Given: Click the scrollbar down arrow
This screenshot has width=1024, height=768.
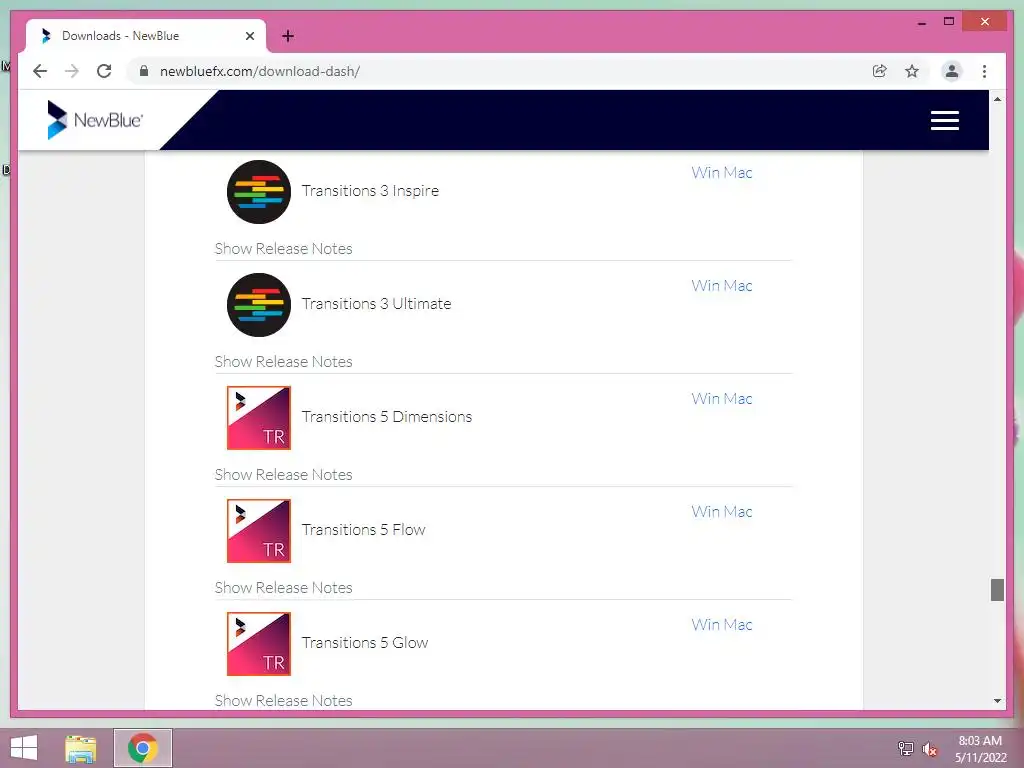Looking at the screenshot, I should point(997,701).
